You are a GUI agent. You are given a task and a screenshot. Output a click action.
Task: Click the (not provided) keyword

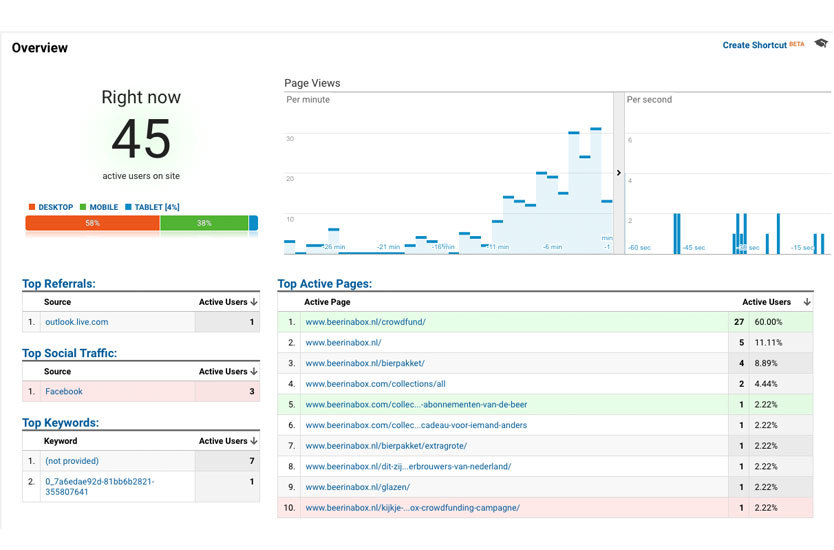72,461
